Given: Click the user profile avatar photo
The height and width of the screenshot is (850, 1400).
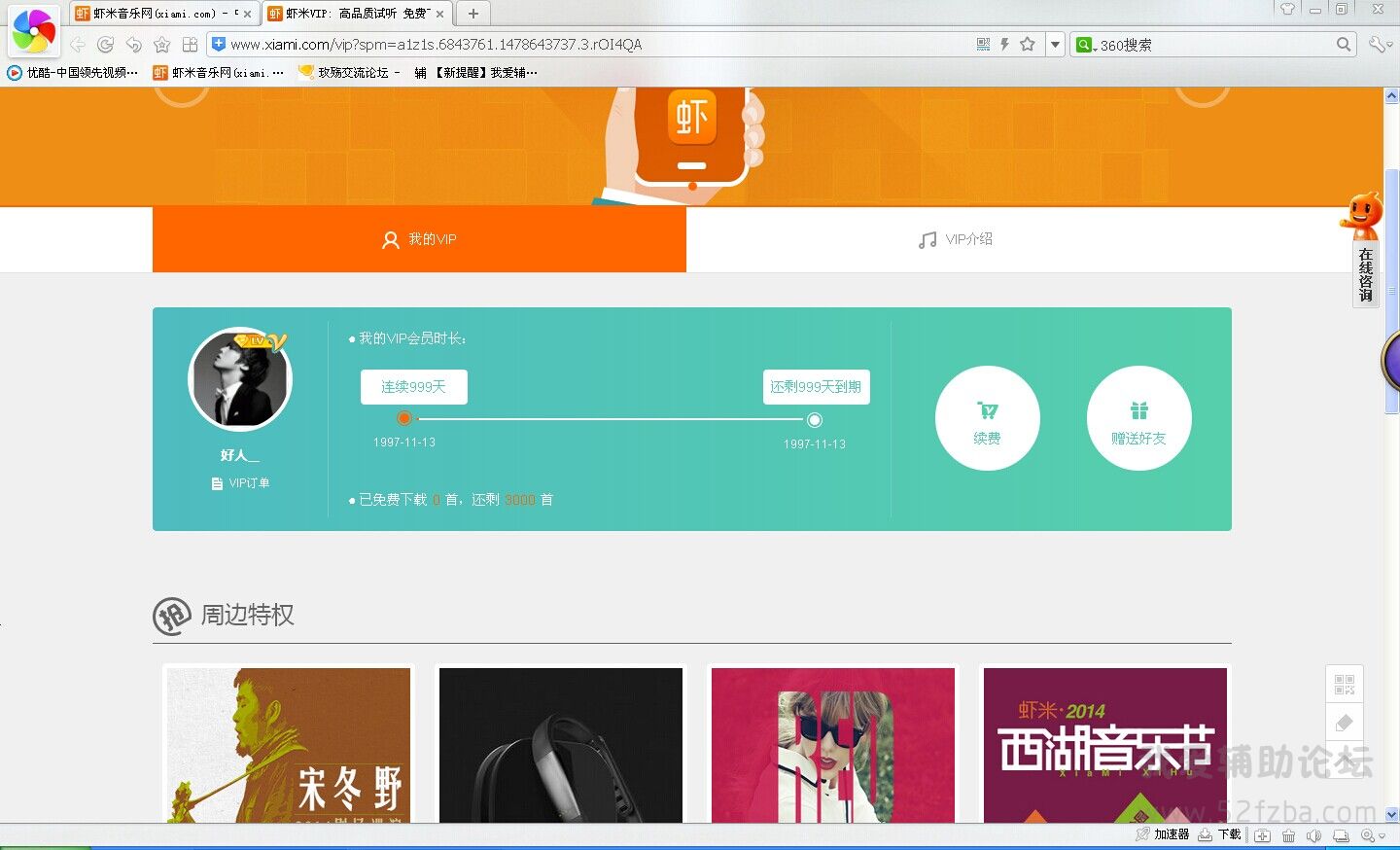Looking at the screenshot, I should [x=240, y=379].
